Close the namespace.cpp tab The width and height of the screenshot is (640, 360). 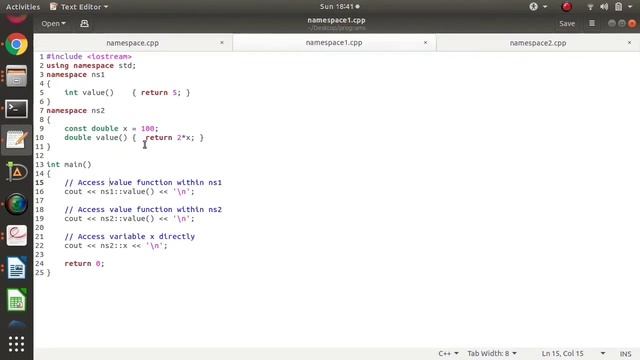click(222, 42)
